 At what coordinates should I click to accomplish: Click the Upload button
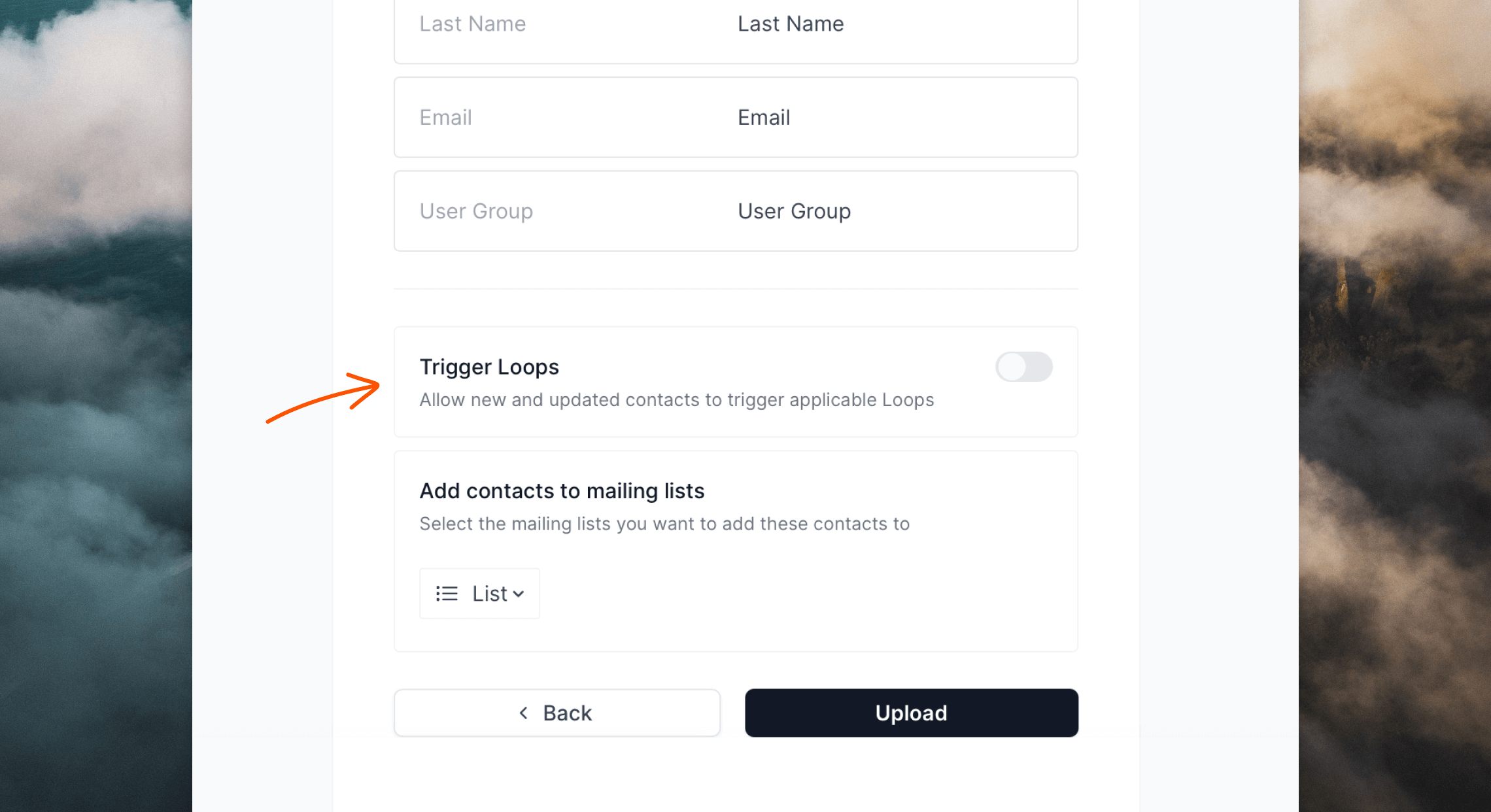(x=911, y=713)
